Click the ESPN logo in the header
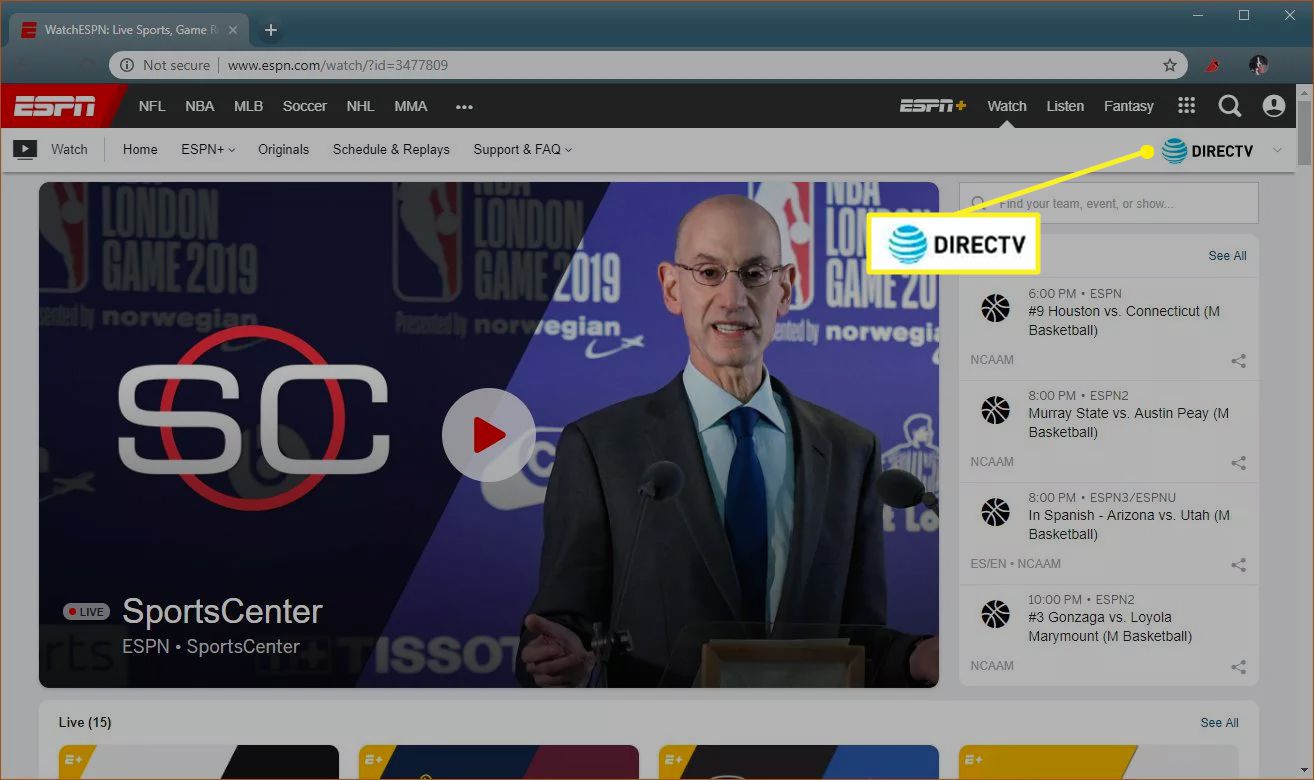The width and height of the screenshot is (1314, 780). (55, 106)
